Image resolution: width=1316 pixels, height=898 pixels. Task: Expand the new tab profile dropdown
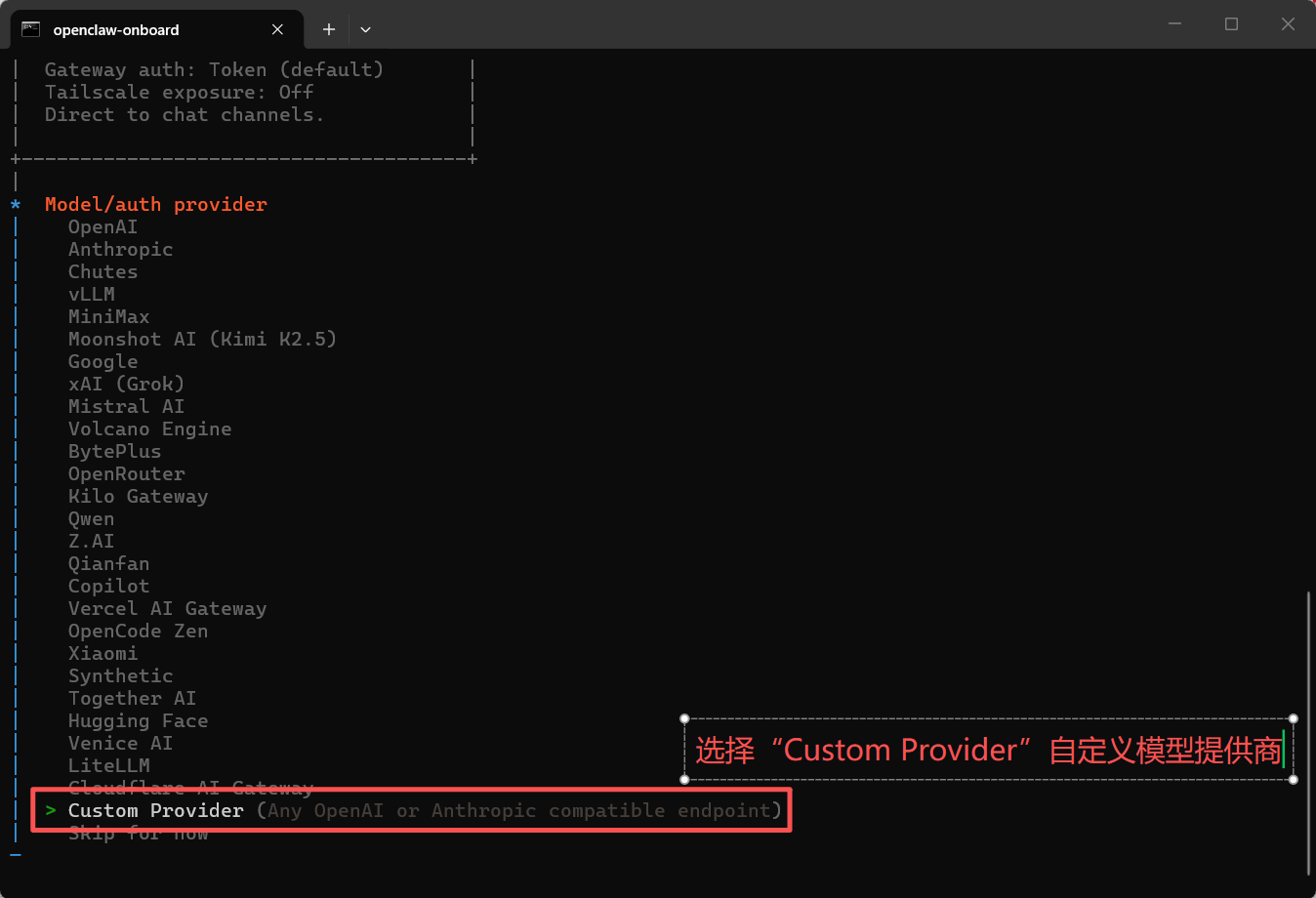(365, 29)
